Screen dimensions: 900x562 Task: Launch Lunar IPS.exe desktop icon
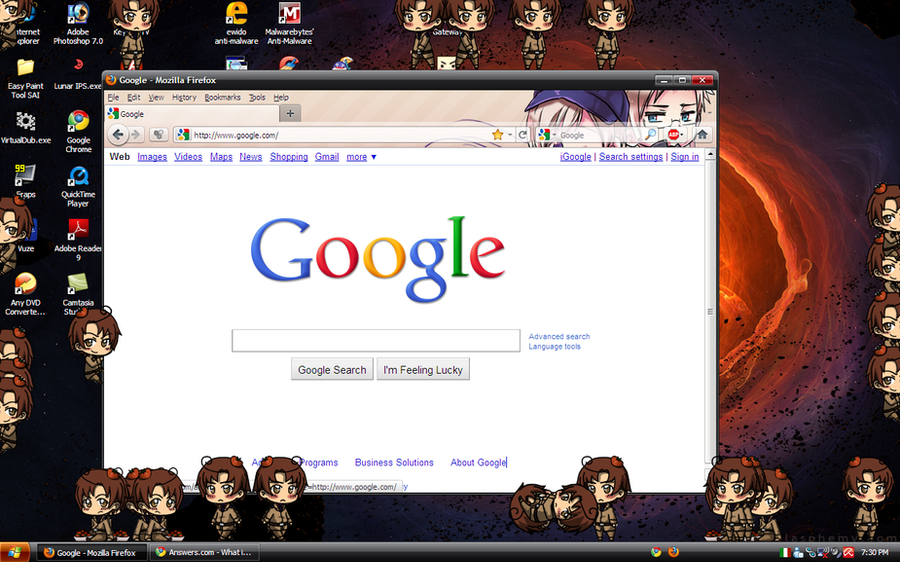click(x=78, y=73)
